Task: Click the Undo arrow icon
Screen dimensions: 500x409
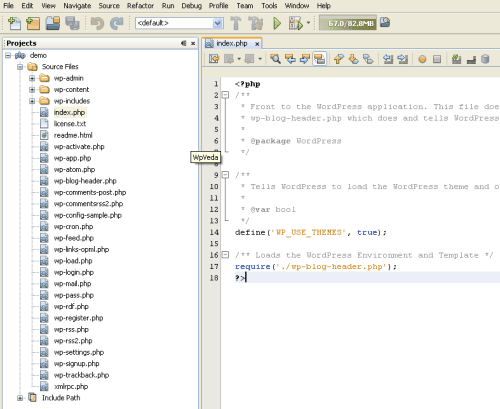Action: pos(97,23)
